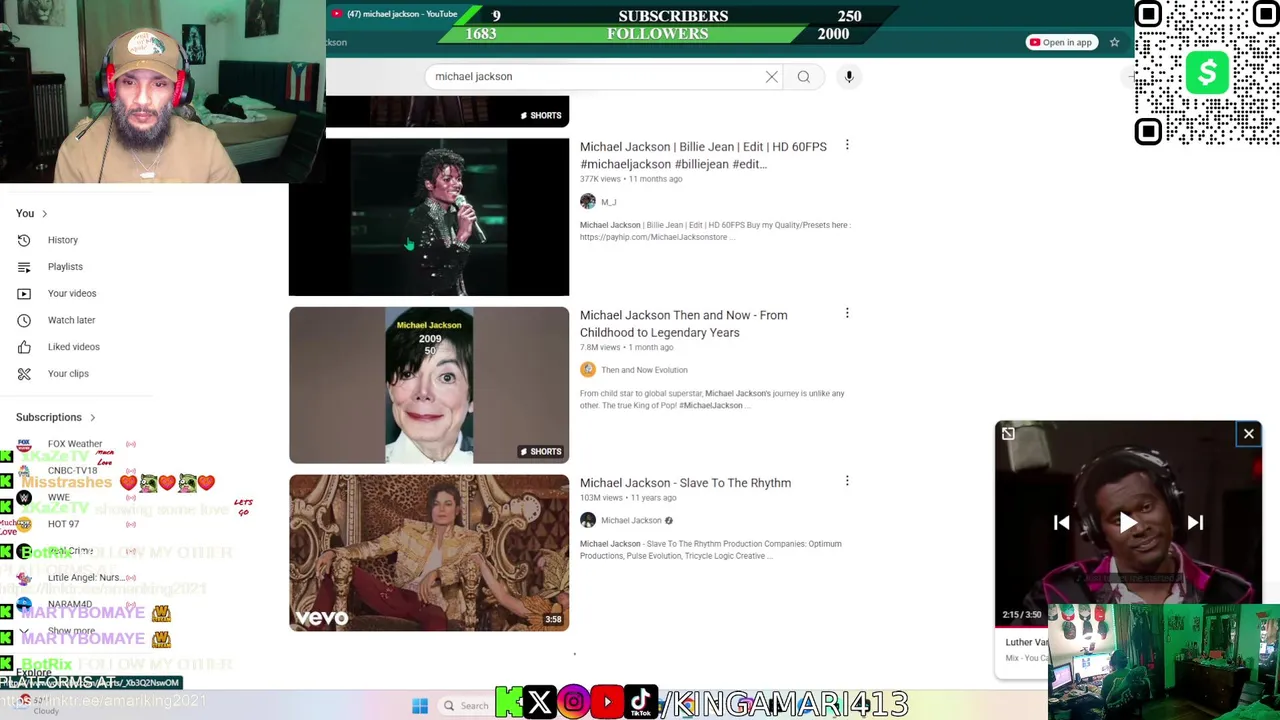Click Then and Now Evolution channel avatar
1280x720 pixels.
(x=588, y=370)
